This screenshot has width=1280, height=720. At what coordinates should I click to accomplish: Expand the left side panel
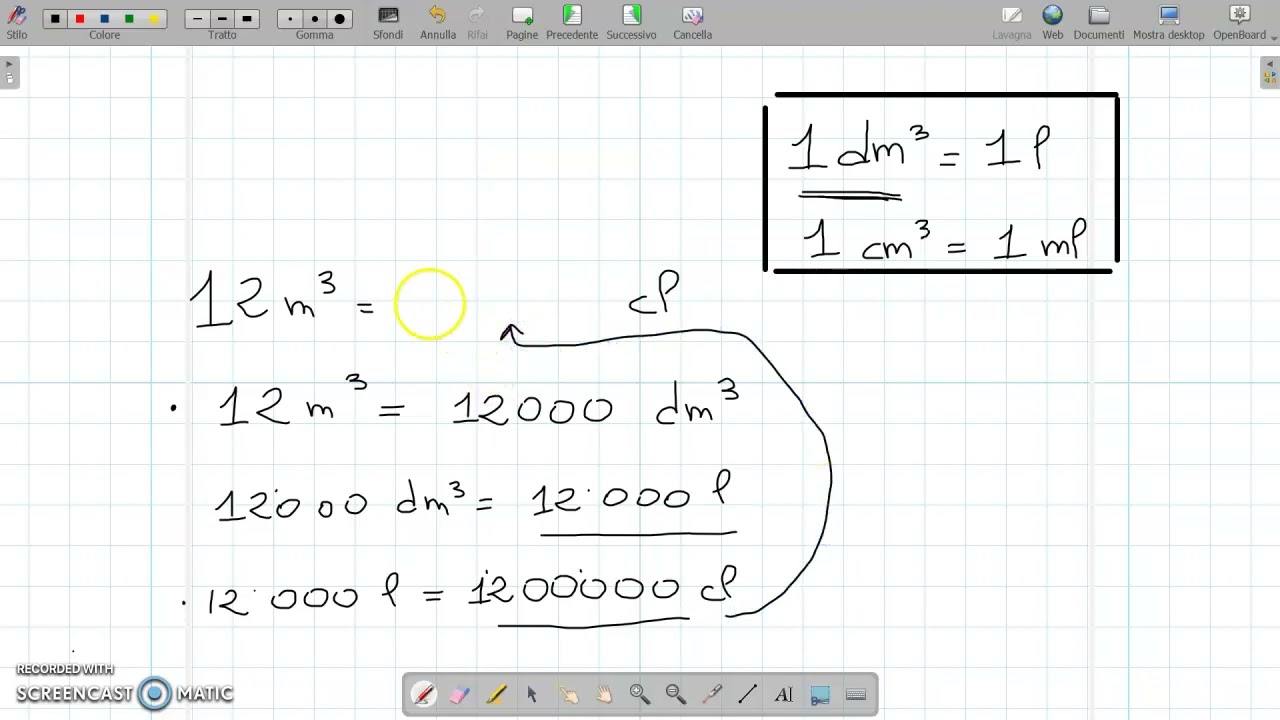(x=10, y=73)
